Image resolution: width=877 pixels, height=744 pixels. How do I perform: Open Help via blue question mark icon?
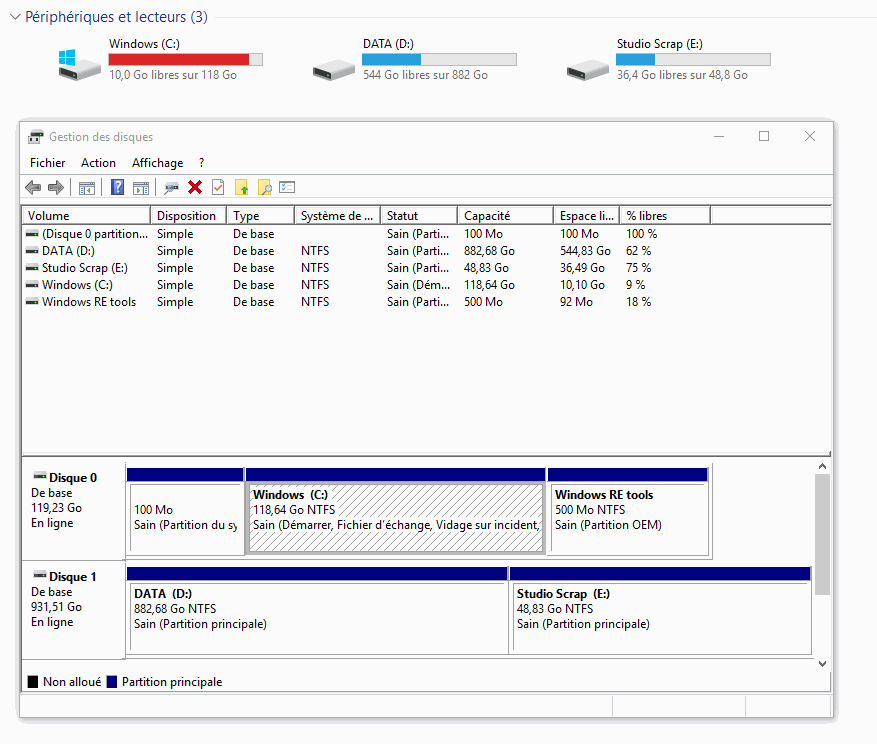click(x=117, y=187)
